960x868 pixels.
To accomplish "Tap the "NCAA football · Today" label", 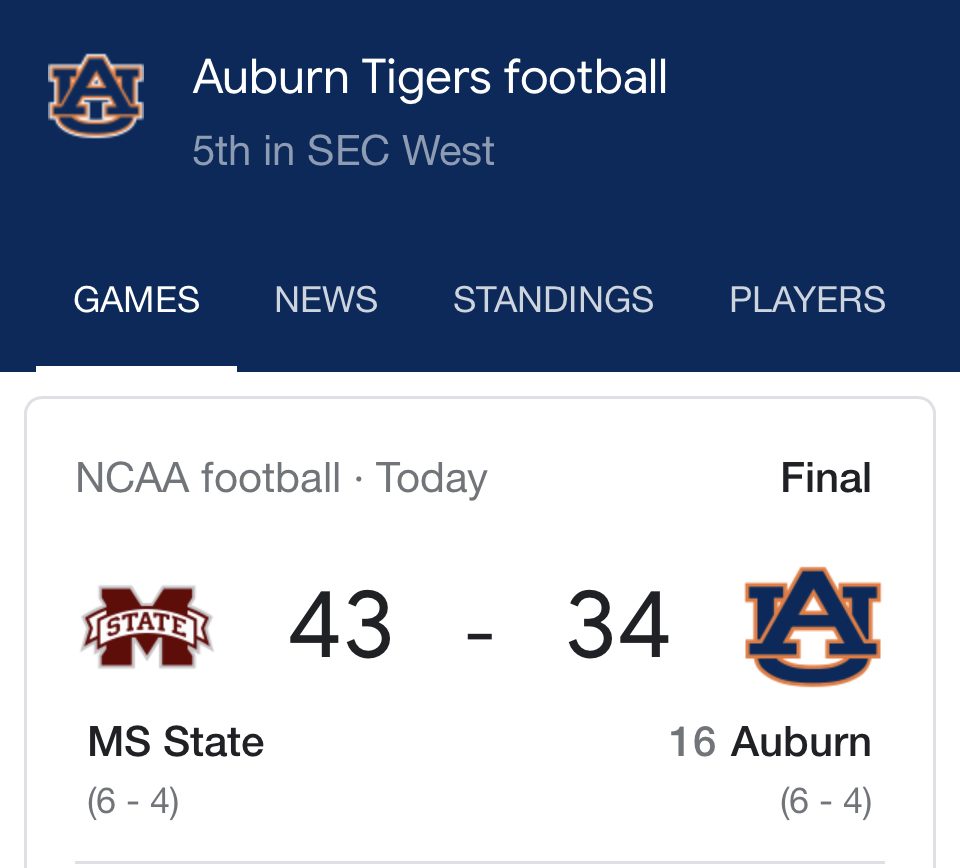I will coord(281,478).
